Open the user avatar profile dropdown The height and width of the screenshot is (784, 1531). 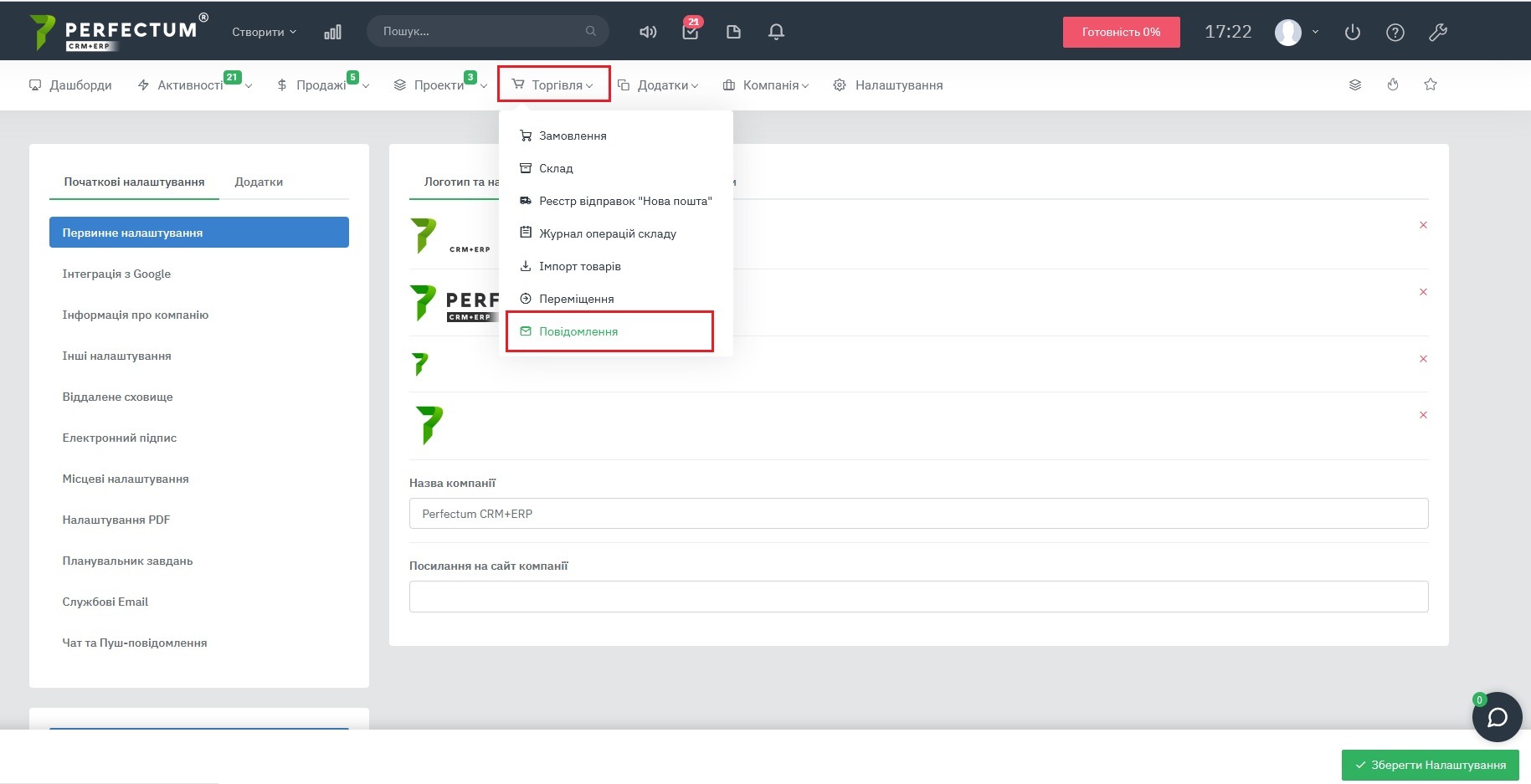click(1296, 32)
